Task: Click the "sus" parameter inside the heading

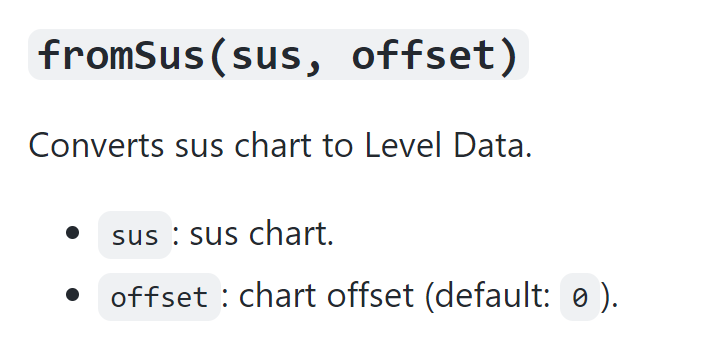Action: coord(267,57)
